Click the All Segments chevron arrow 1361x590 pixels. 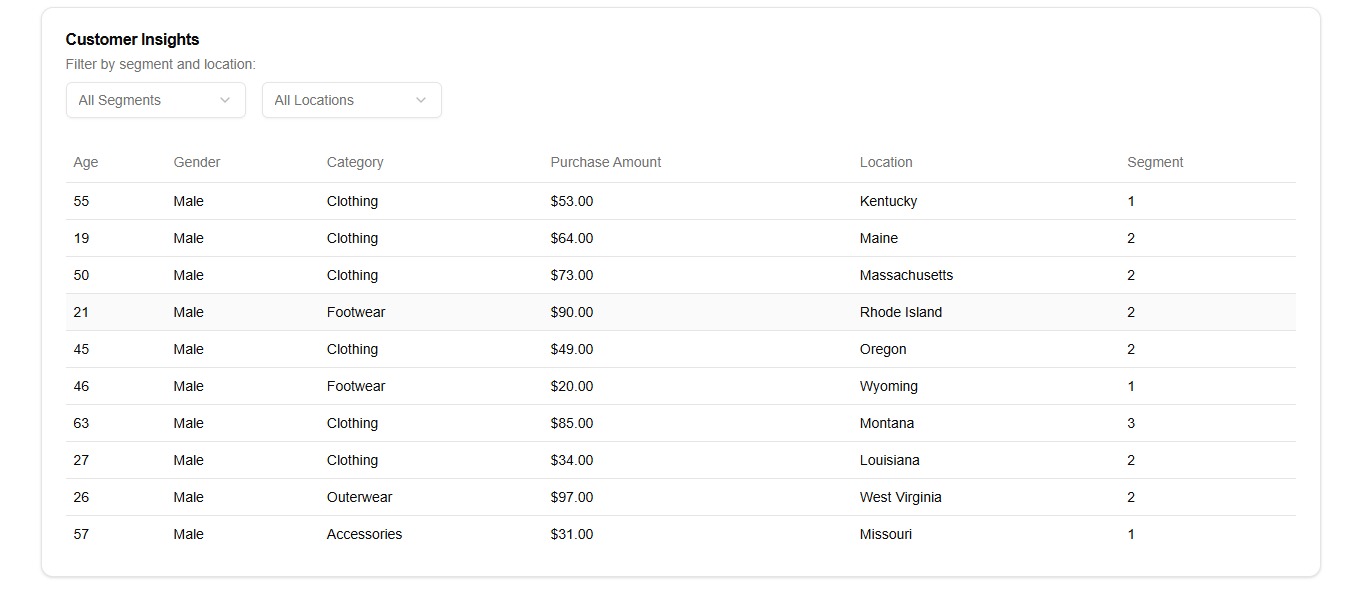225,100
